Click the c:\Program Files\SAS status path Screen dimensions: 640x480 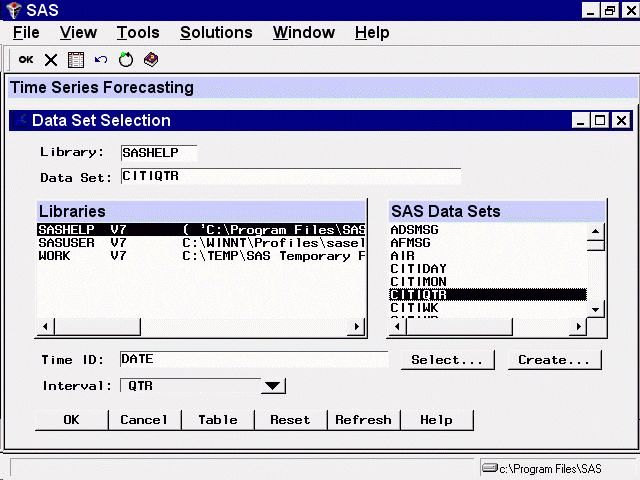tap(550, 469)
